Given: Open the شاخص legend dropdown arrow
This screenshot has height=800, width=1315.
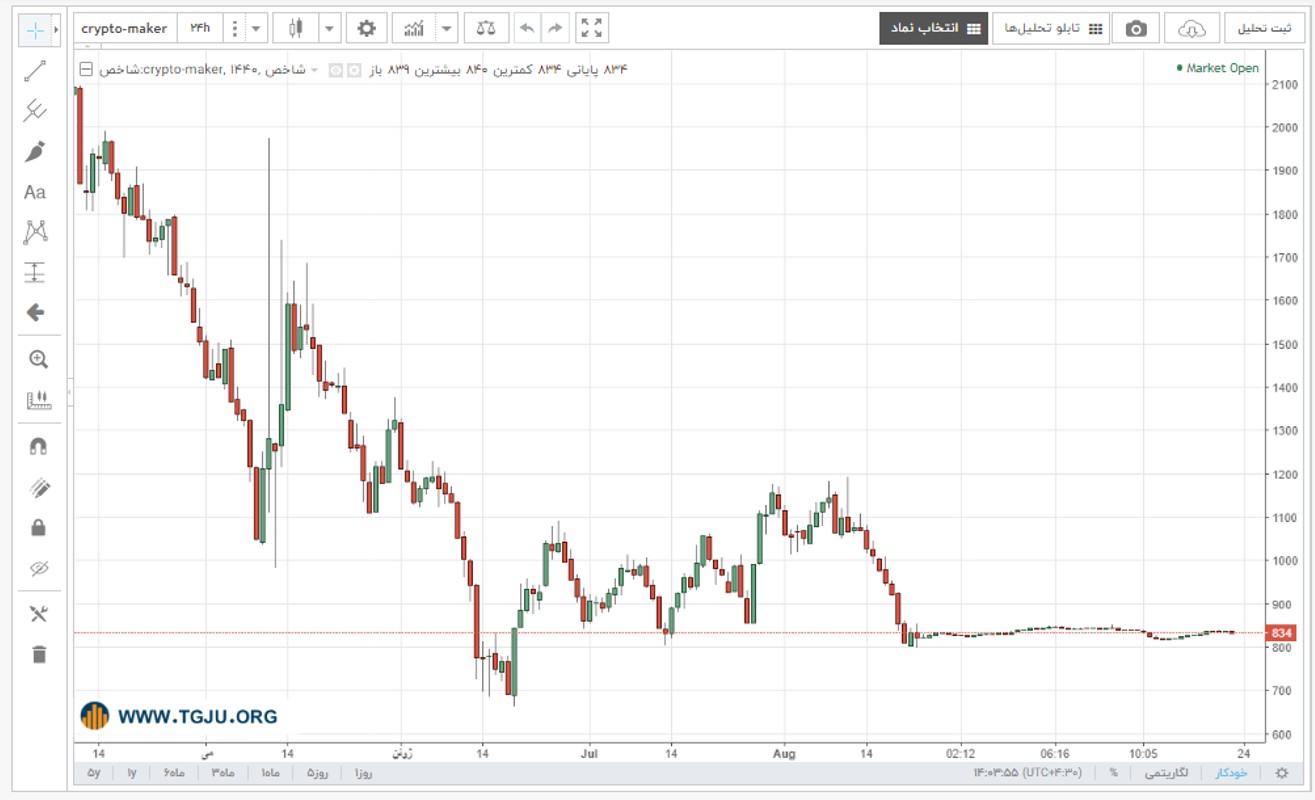Looking at the screenshot, I should (314, 70).
